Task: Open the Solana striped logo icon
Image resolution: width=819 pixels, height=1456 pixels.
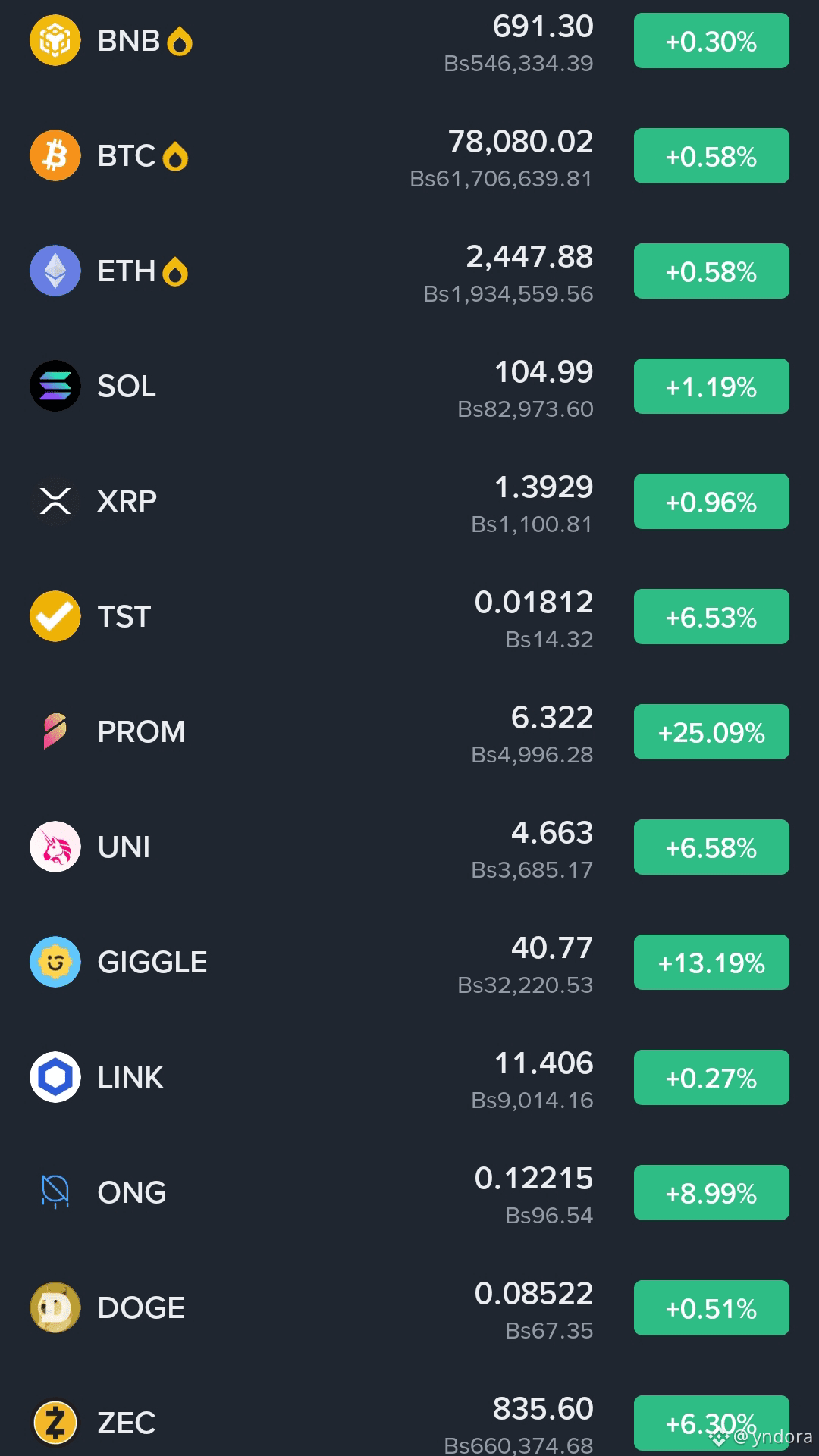Action: coord(55,386)
